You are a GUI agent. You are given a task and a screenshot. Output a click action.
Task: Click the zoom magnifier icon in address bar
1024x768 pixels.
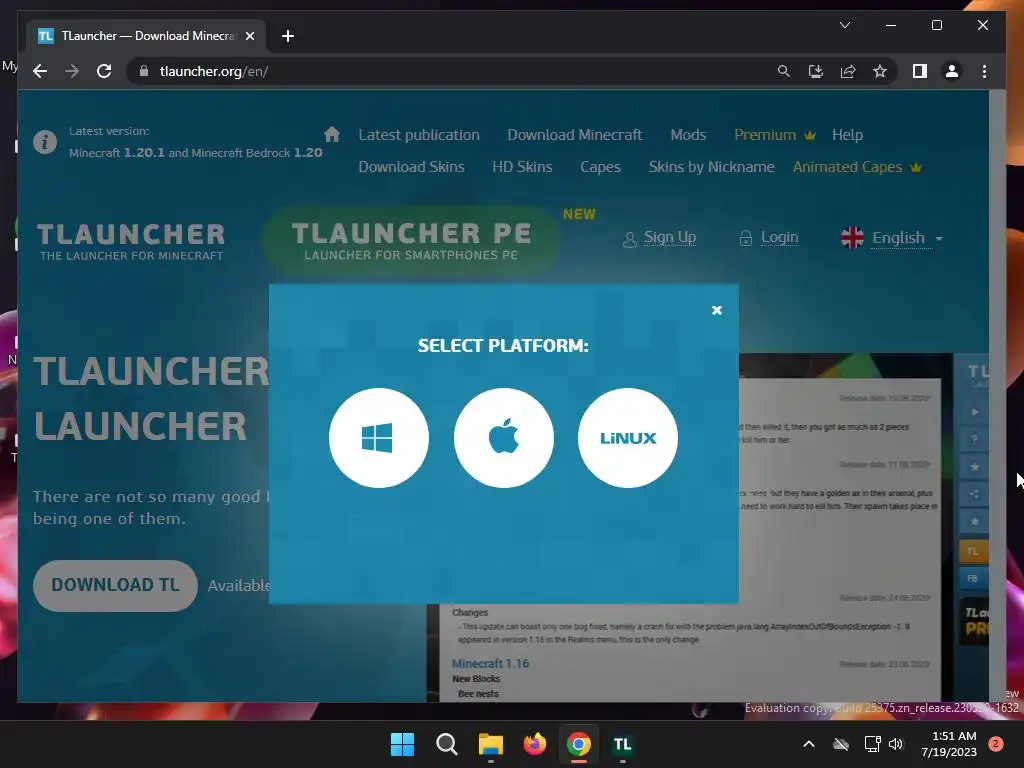click(784, 71)
